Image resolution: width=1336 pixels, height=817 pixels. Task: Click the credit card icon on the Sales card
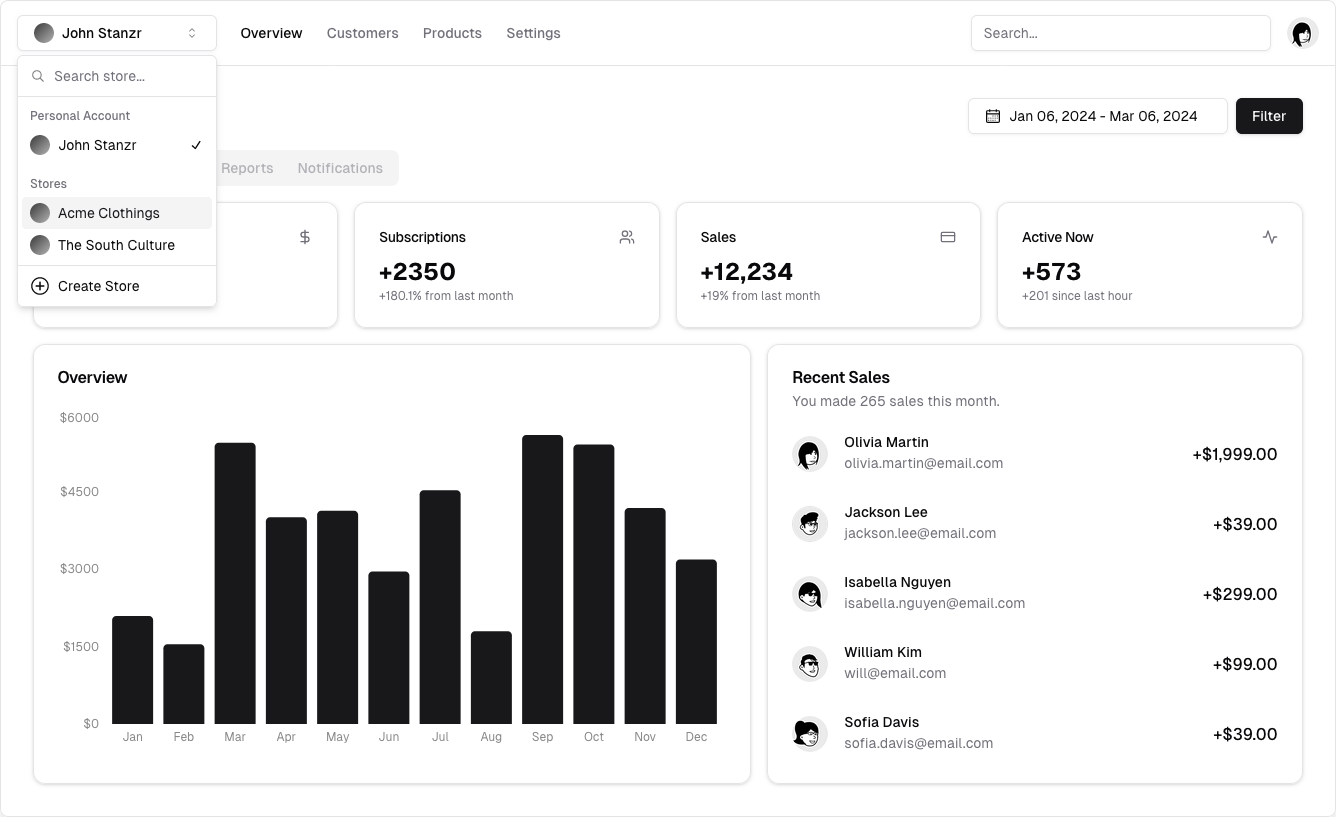tap(947, 237)
